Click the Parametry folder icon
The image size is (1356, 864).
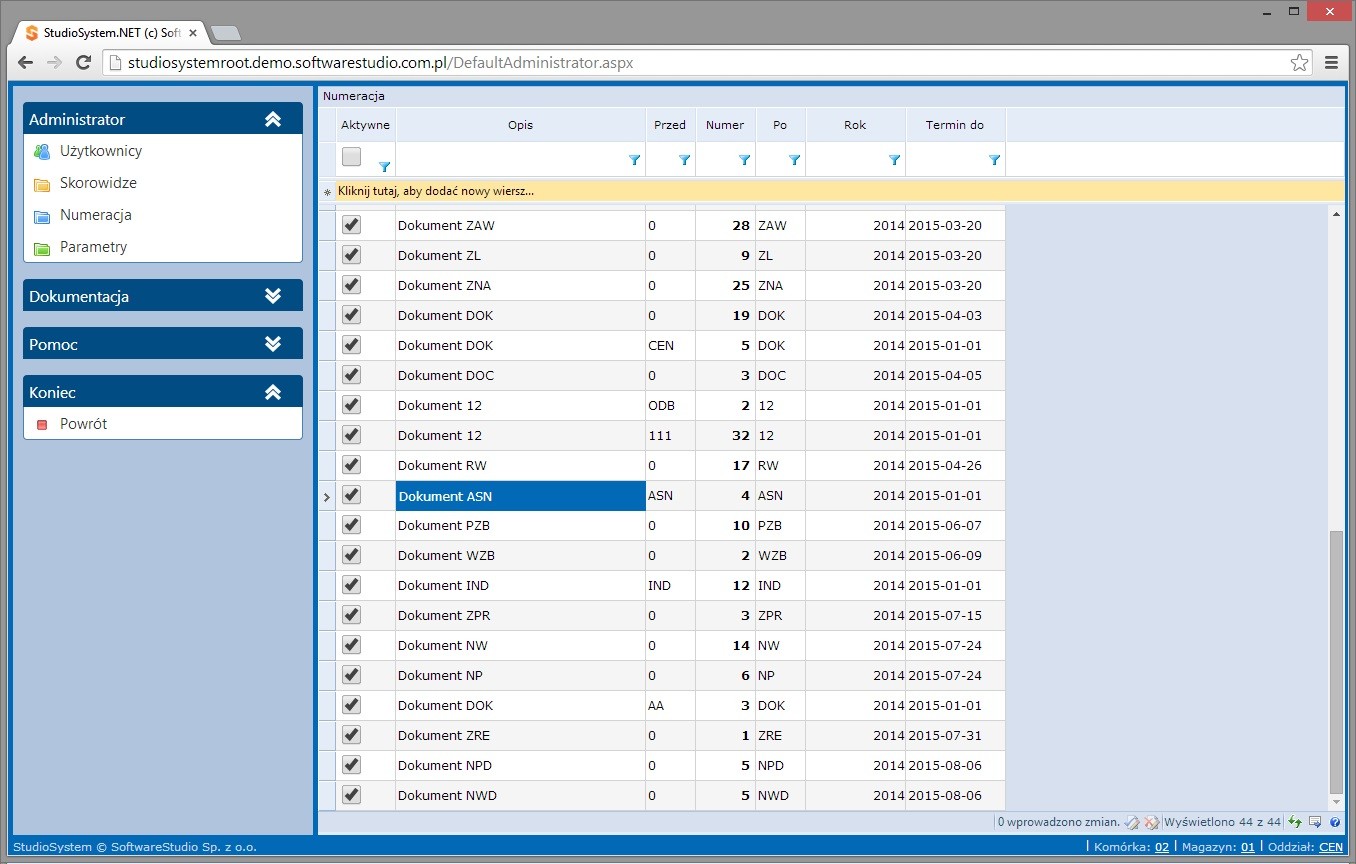[41, 248]
